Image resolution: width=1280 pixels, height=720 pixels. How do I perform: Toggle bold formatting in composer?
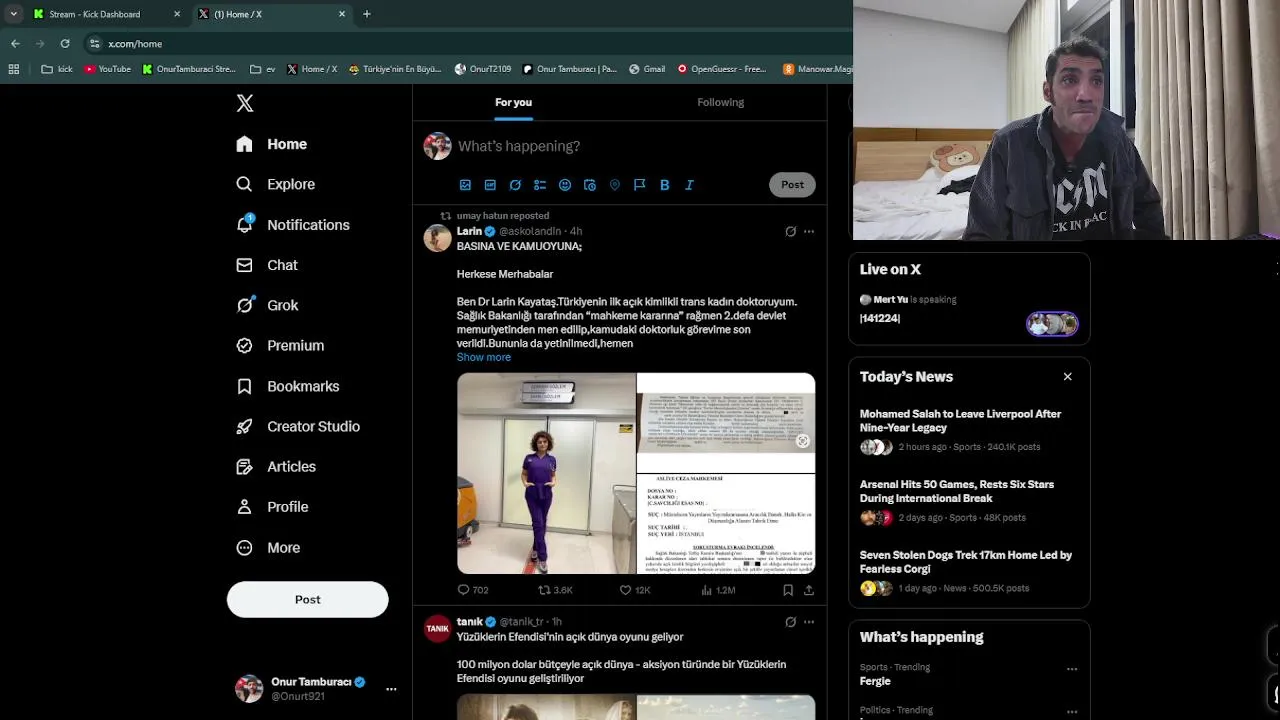pos(664,185)
